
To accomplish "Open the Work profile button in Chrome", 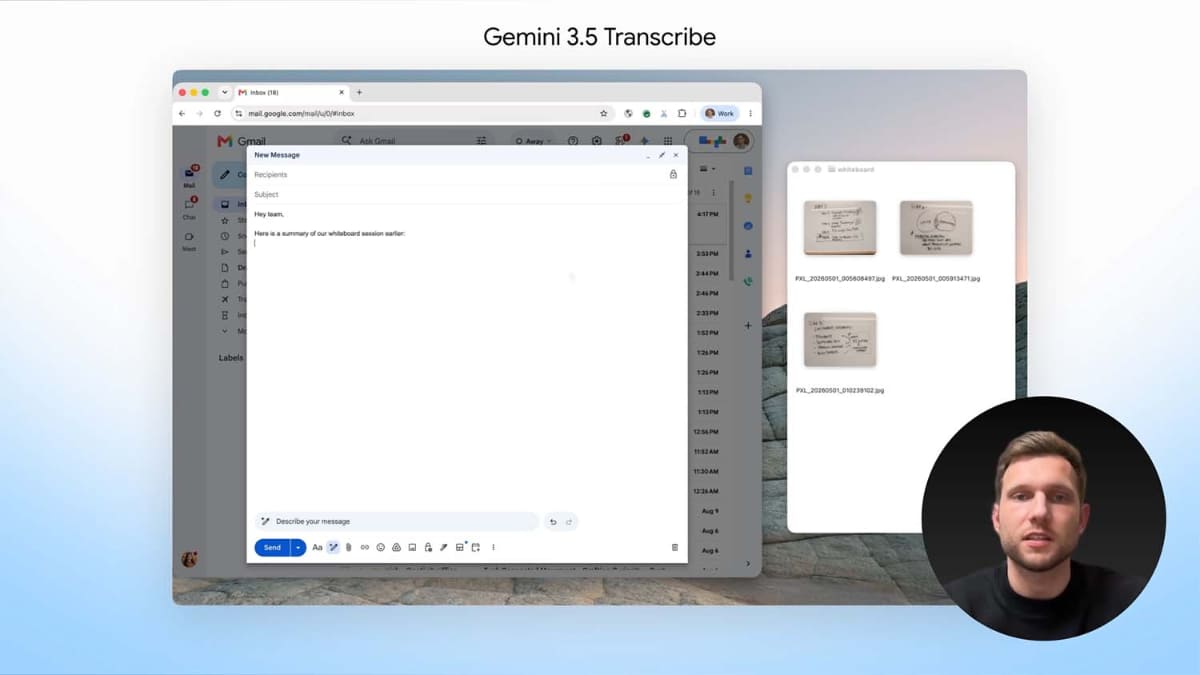I will 720,114.
